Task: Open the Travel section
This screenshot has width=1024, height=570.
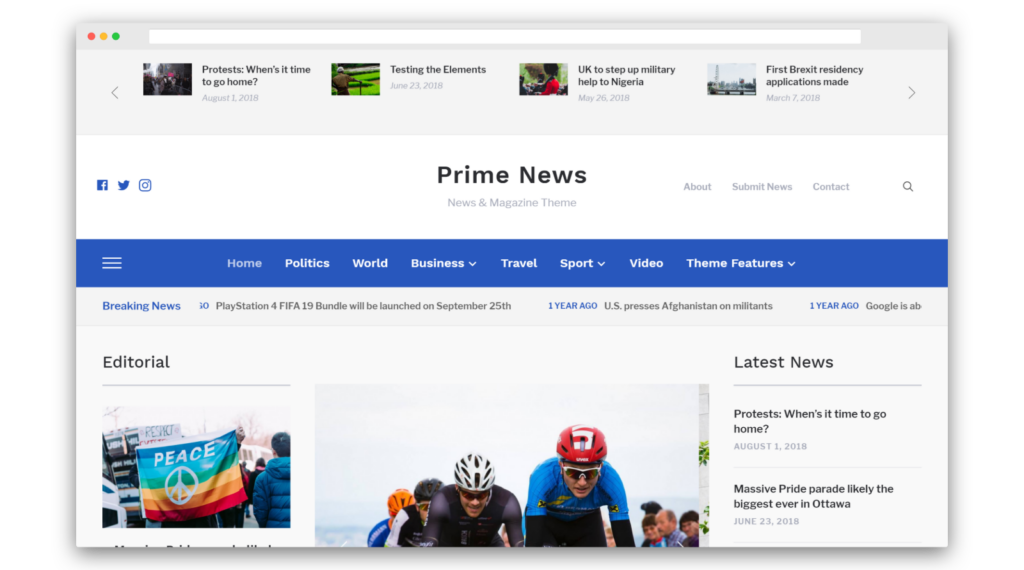Action: click(x=519, y=263)
